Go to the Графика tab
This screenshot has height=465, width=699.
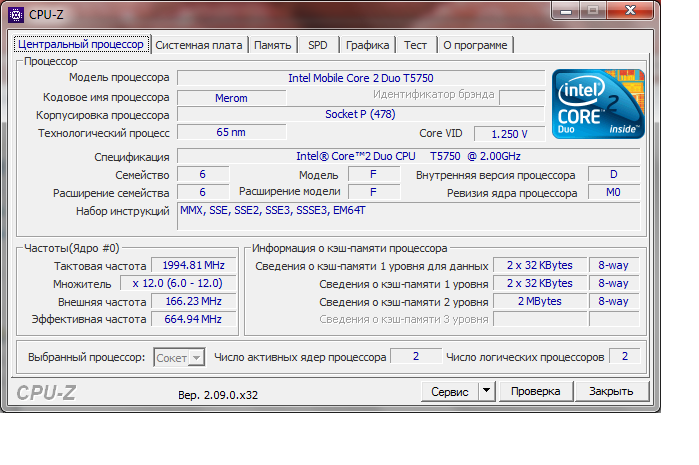coord(367,45)
